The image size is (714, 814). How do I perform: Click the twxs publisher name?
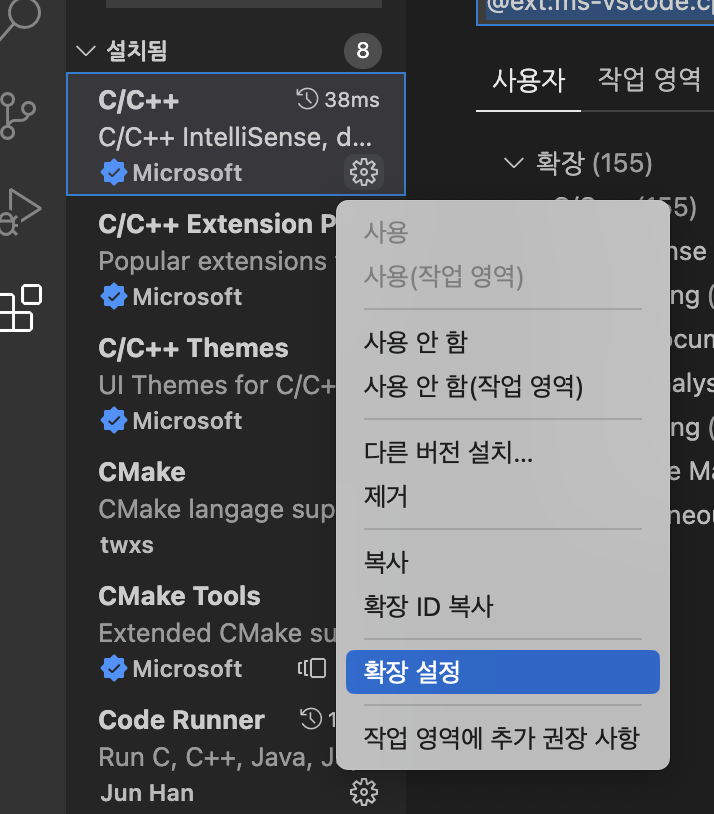pos(127,545)
